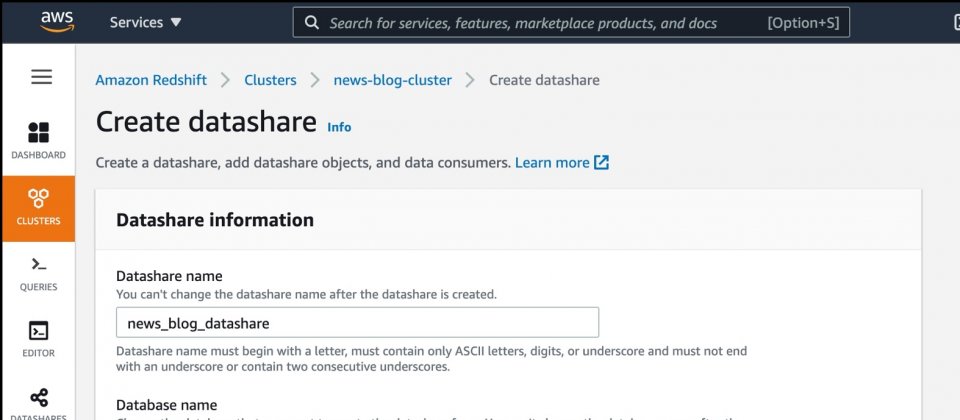The height and width of the screenshot is (420, 960).
Task: Open the Learn more link
Action: tap(552, 163)
